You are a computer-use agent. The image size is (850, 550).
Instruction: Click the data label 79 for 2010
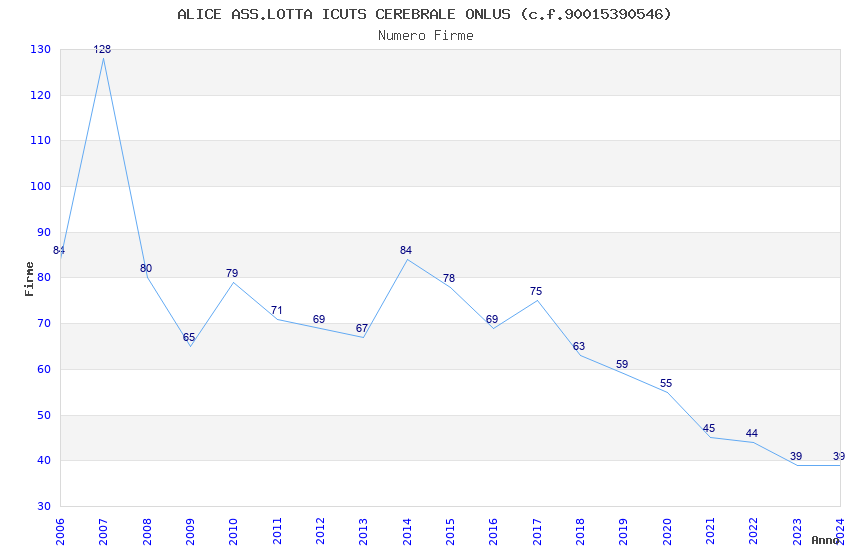click(232, 273)
